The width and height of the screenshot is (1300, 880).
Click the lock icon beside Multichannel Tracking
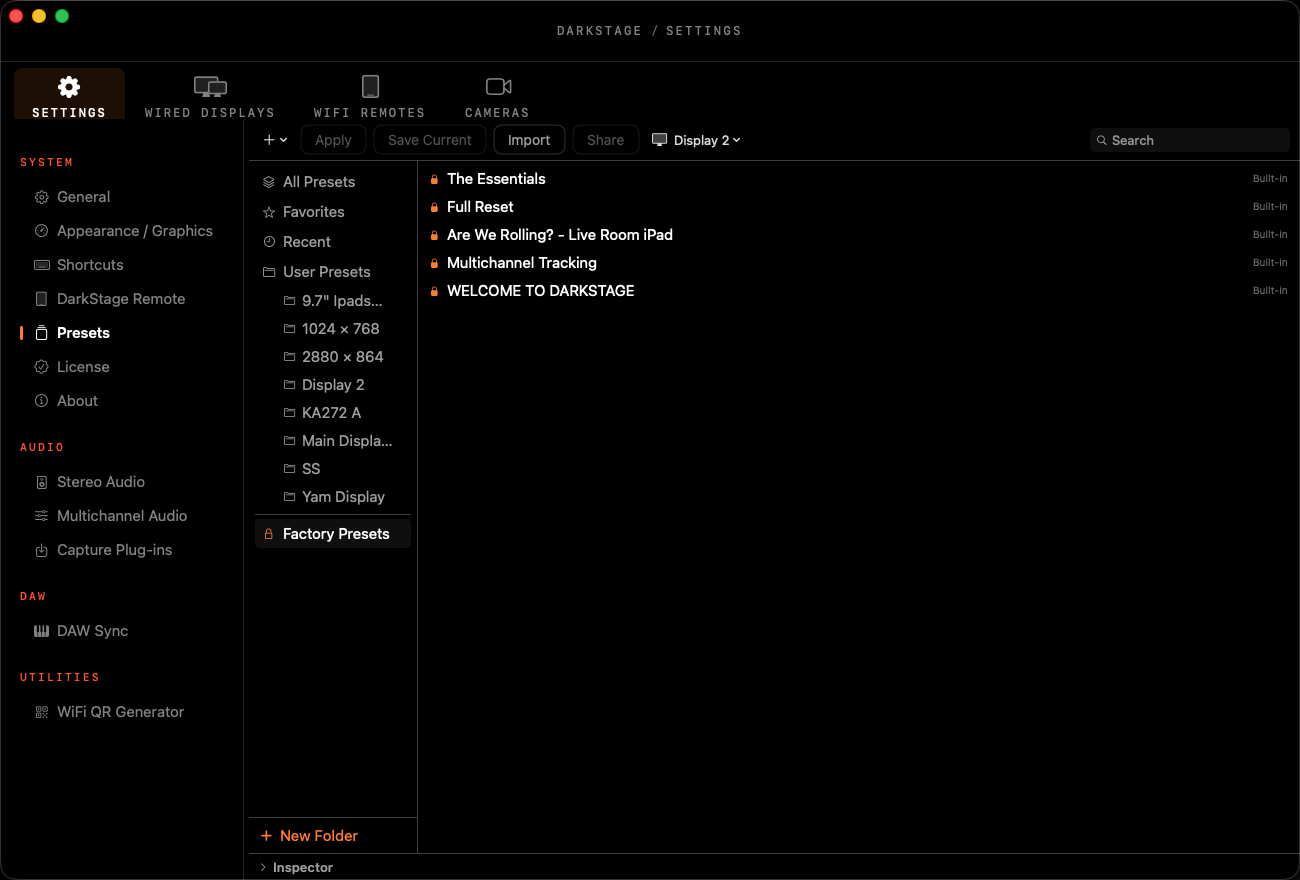click(434, 263)
